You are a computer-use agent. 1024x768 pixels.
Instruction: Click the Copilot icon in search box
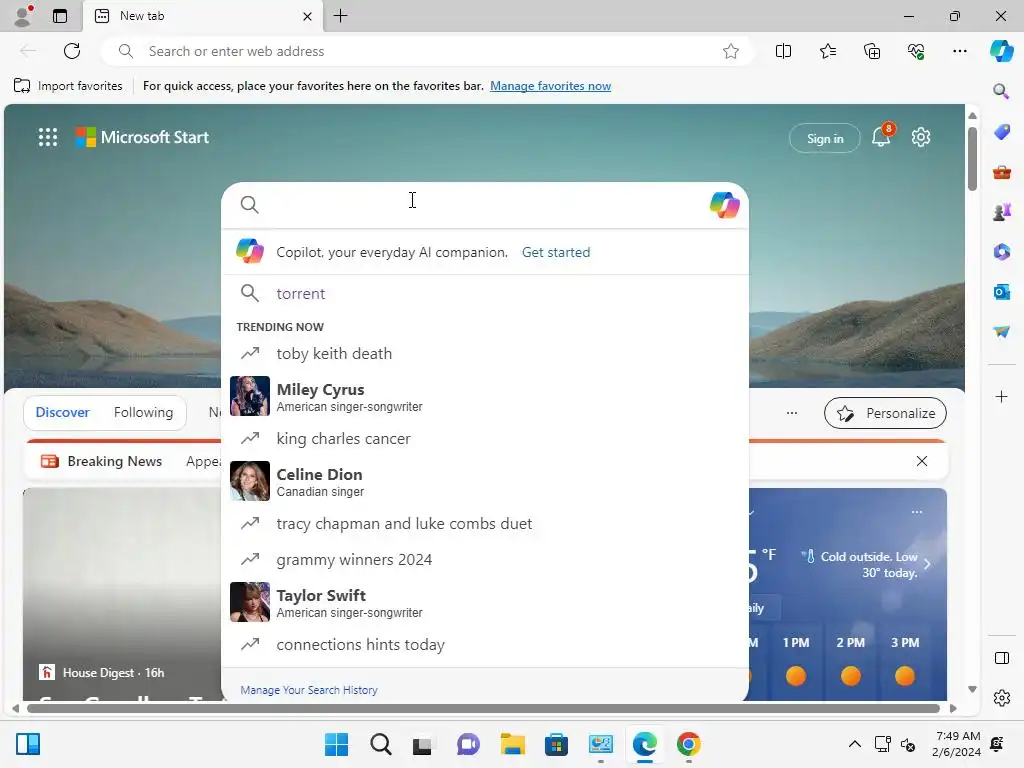coord(724,205)
